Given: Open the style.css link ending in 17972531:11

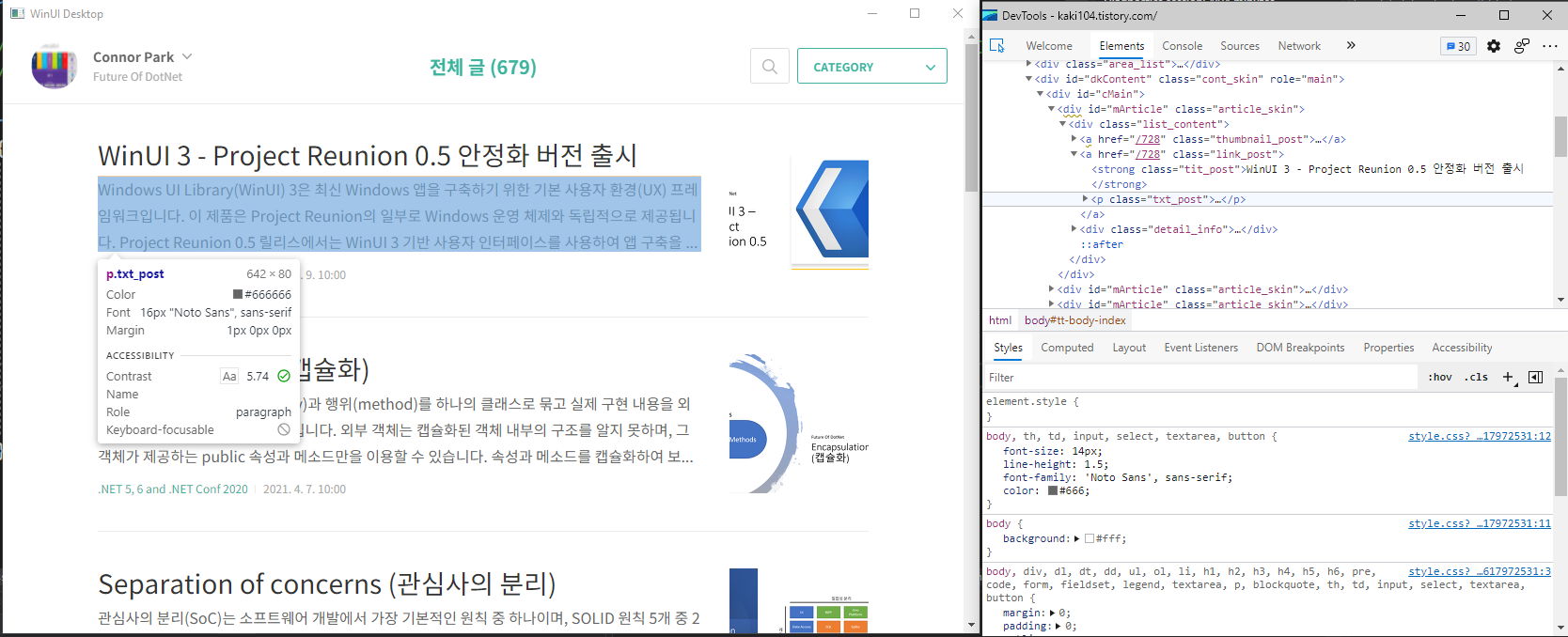Looking at the screenshot, I should pyautogui.click(x=1480, y=523).
